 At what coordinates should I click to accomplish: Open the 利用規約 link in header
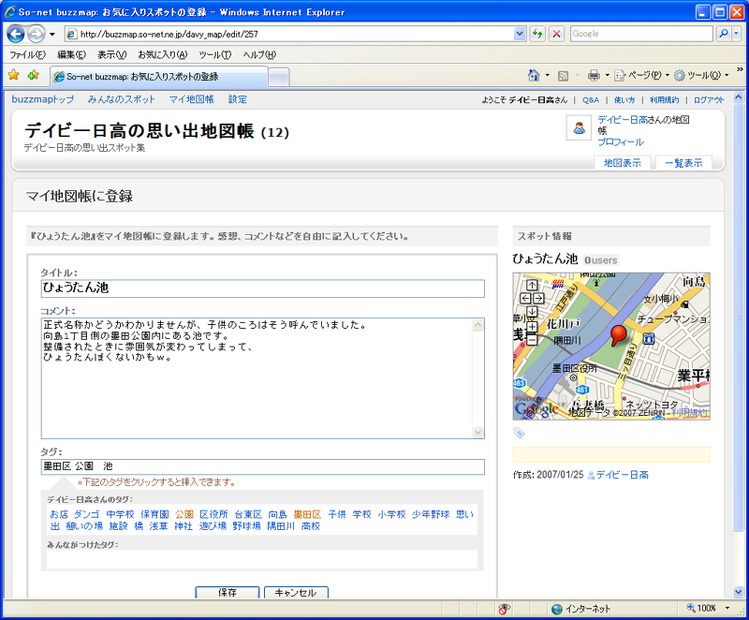tap(664, 100)
